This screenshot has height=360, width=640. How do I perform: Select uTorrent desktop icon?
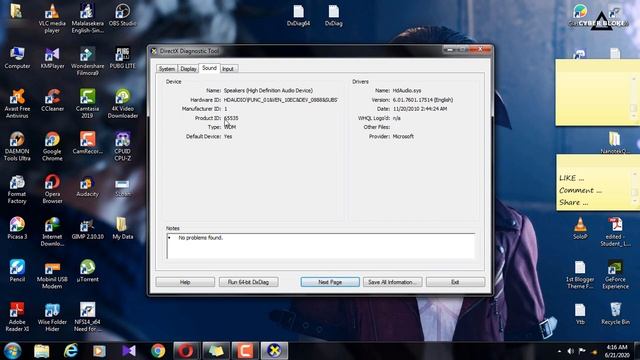pos(87,271)
